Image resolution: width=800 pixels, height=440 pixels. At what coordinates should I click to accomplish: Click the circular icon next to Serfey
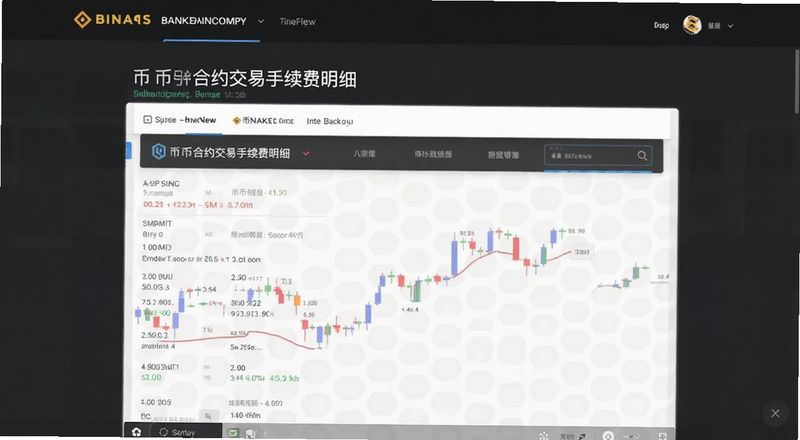tap(163, 432)
